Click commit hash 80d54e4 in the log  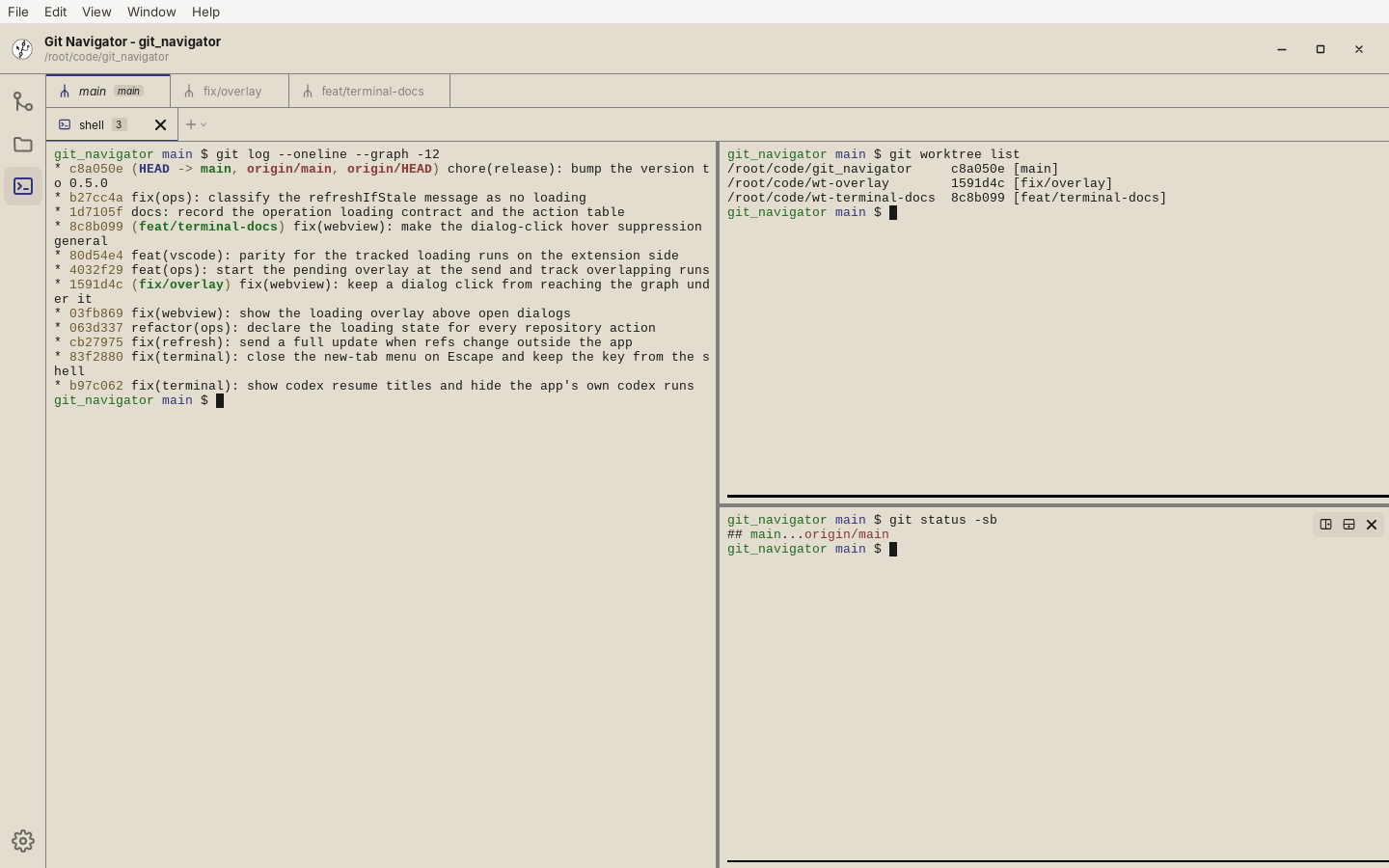click(x=96, y=256)
